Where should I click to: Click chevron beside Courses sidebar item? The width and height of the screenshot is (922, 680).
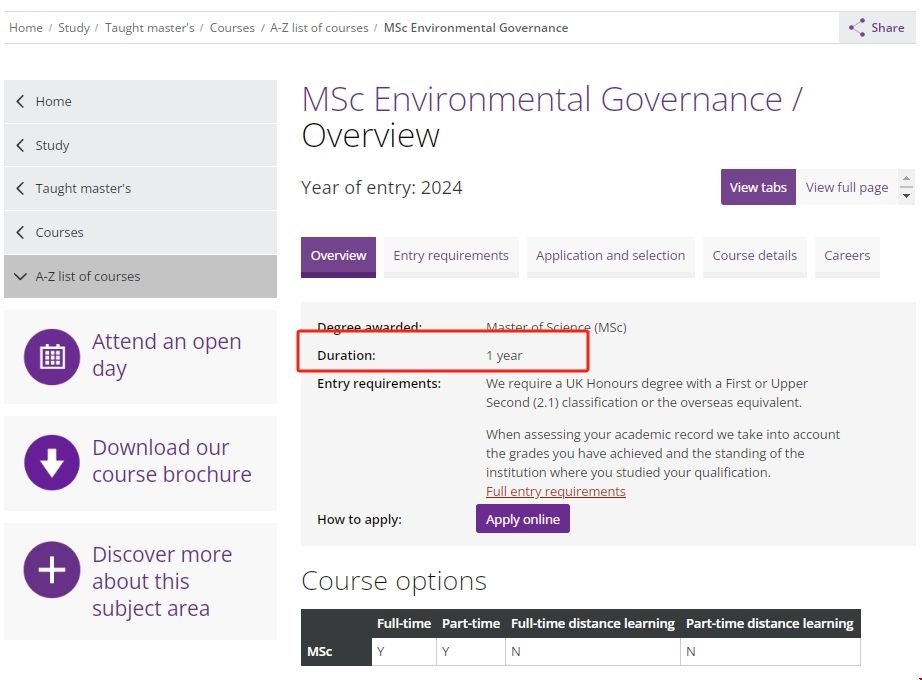[20, 232]
